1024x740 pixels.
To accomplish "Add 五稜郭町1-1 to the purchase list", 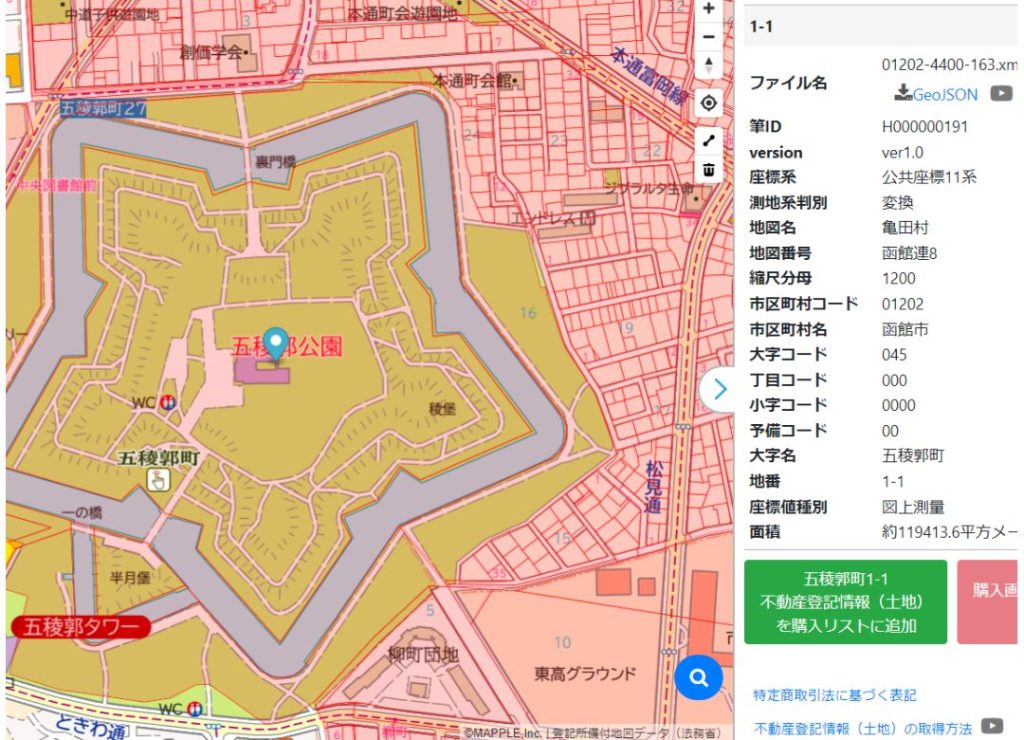I will (845, 602).
